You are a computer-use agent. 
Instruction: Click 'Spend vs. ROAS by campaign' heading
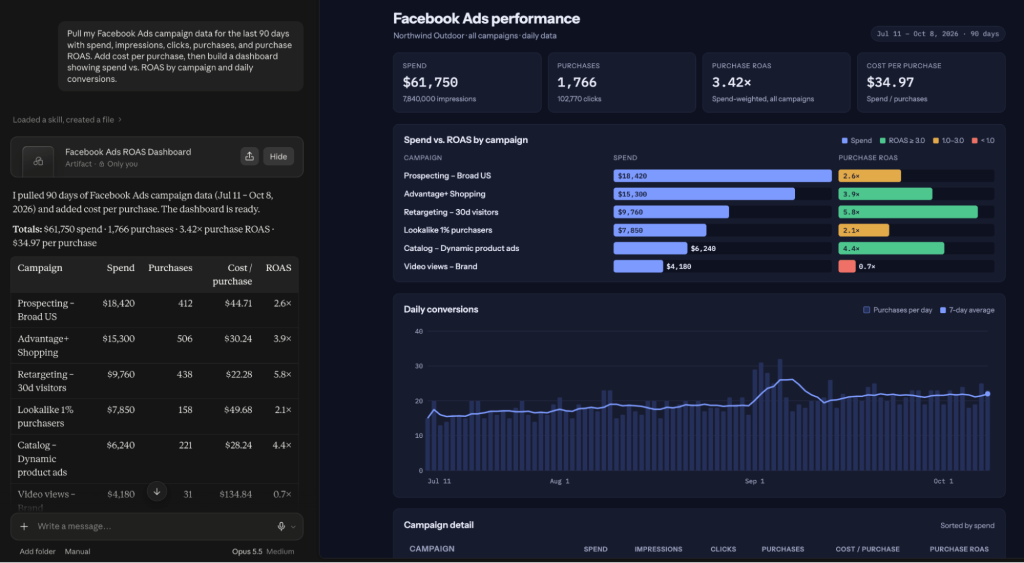tap(466, 140)
